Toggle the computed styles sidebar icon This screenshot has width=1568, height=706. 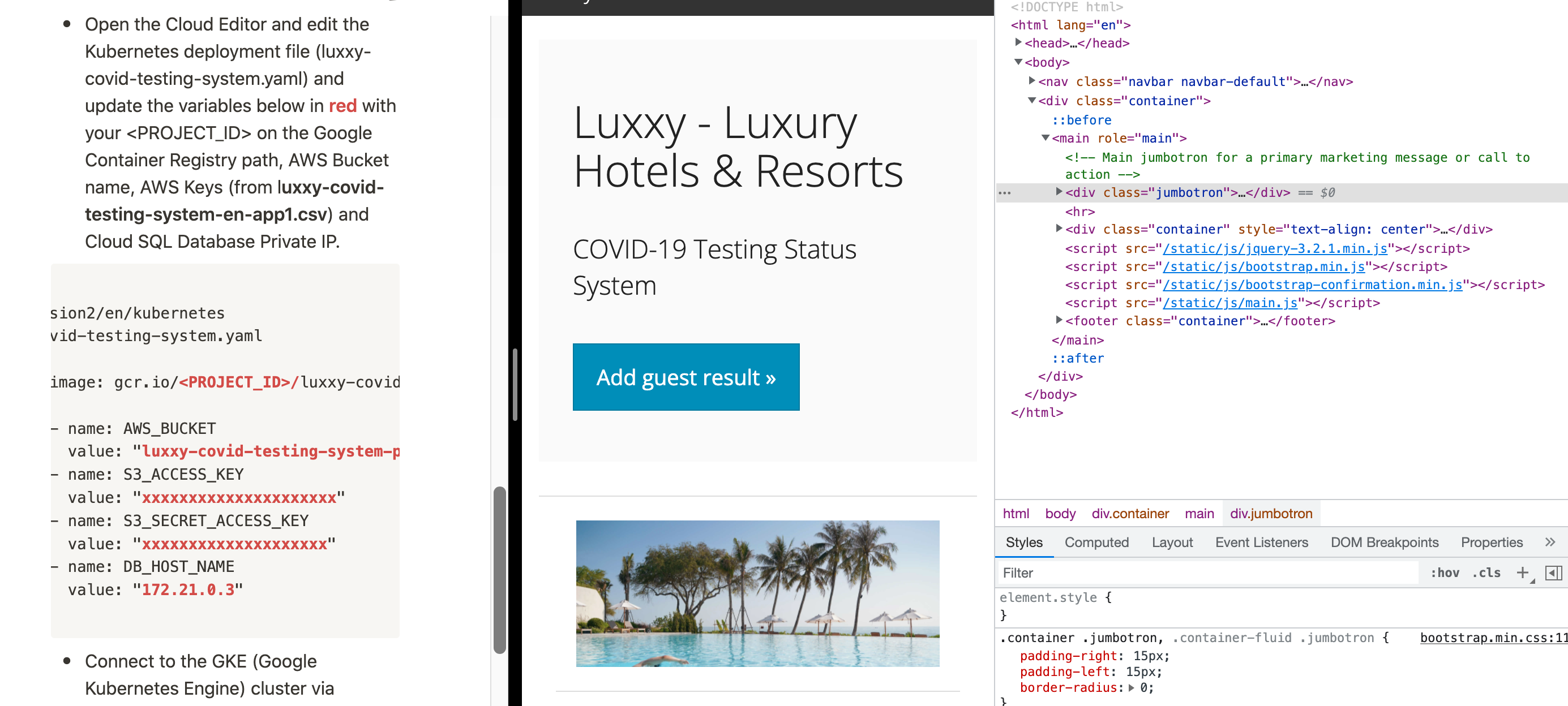[x=1553, y=572]
